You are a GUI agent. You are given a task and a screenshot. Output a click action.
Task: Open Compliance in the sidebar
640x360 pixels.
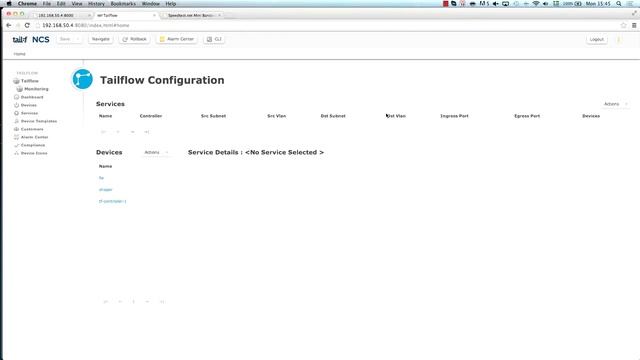point(33,145)
